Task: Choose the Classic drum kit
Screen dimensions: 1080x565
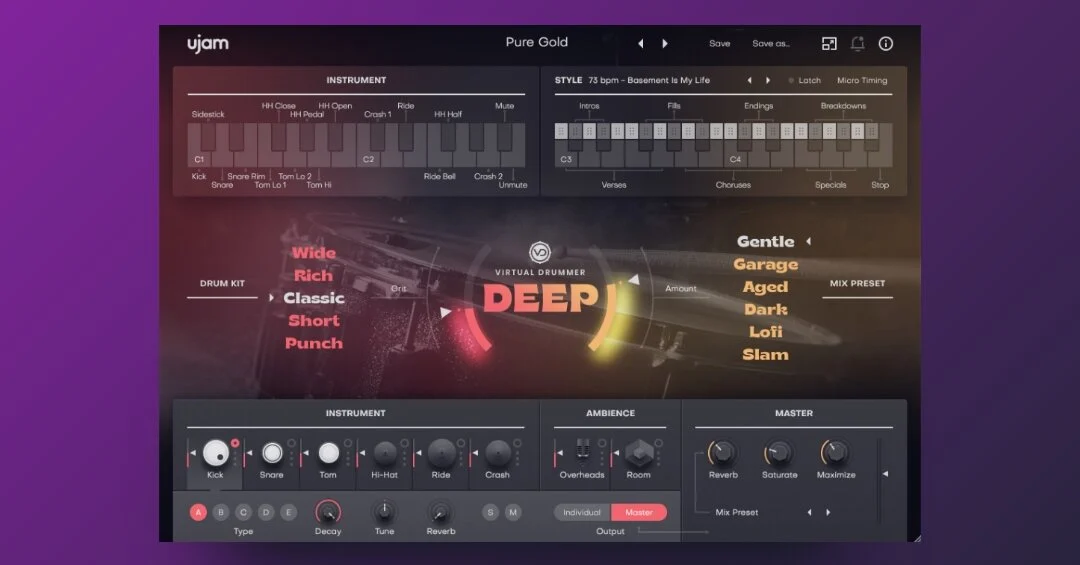Action: (314, 298)
